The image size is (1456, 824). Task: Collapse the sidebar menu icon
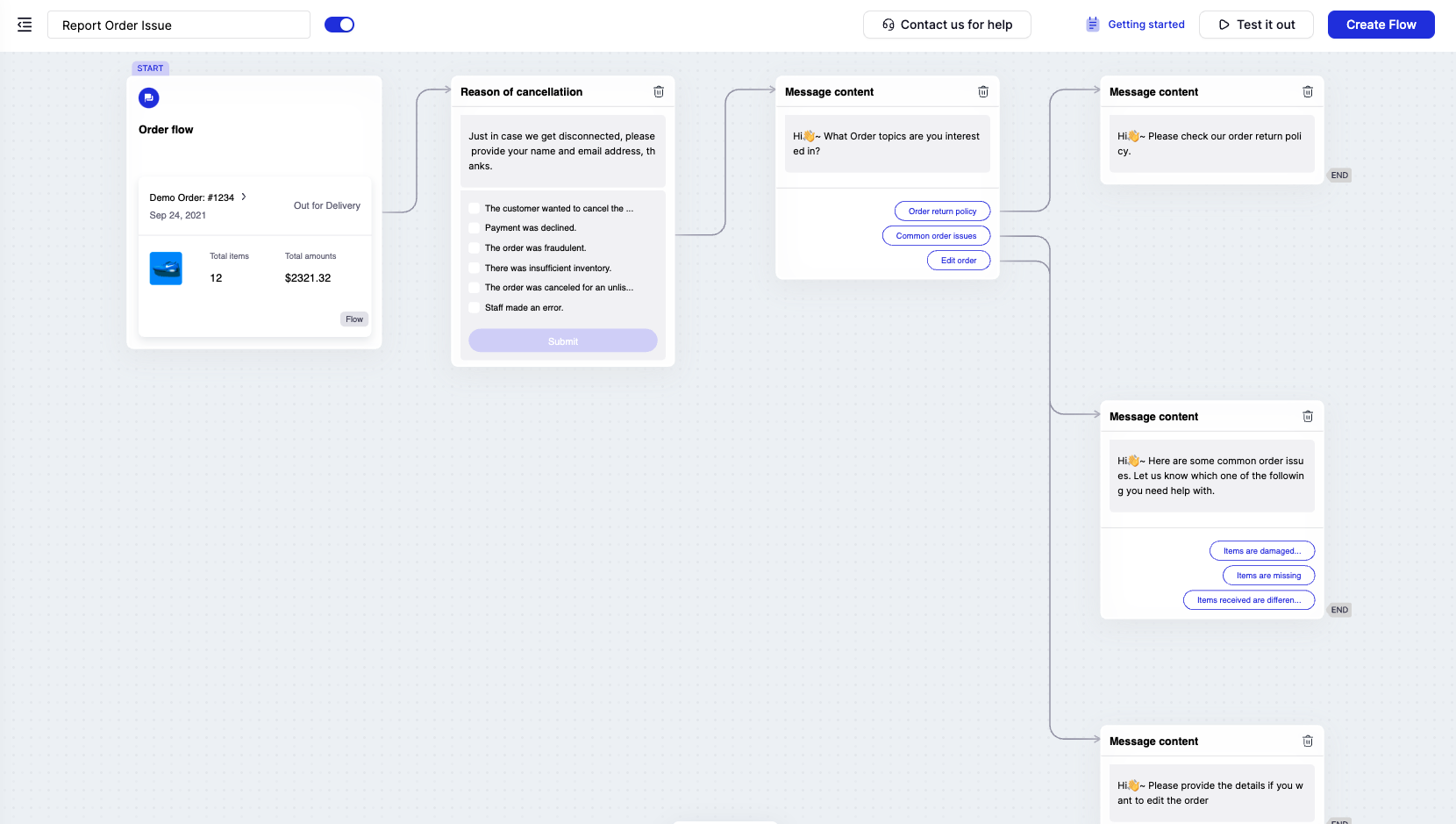tap(25, 25)
